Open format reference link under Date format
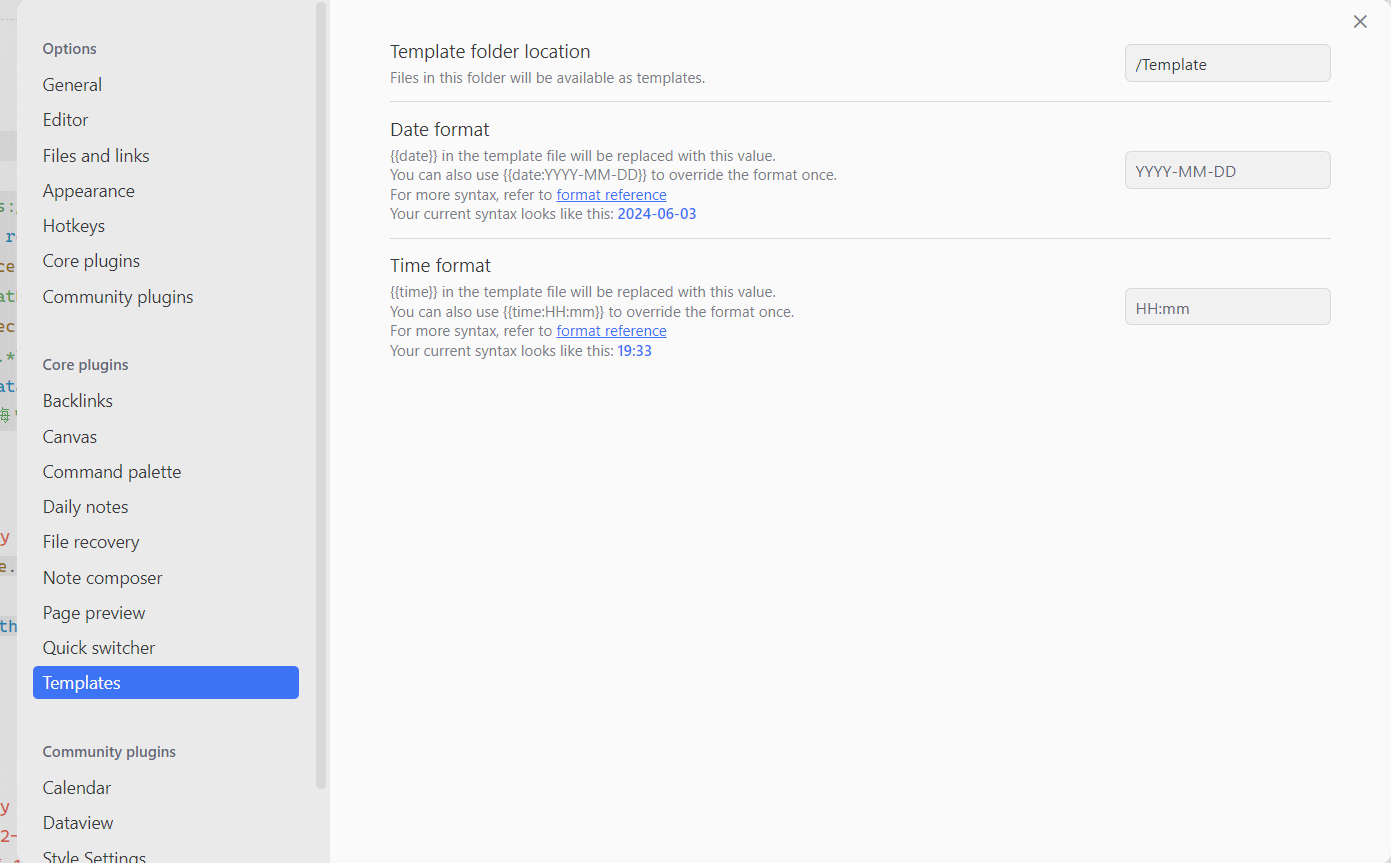The height and width of the screenshot is (863, 1391). coord(611,195)
